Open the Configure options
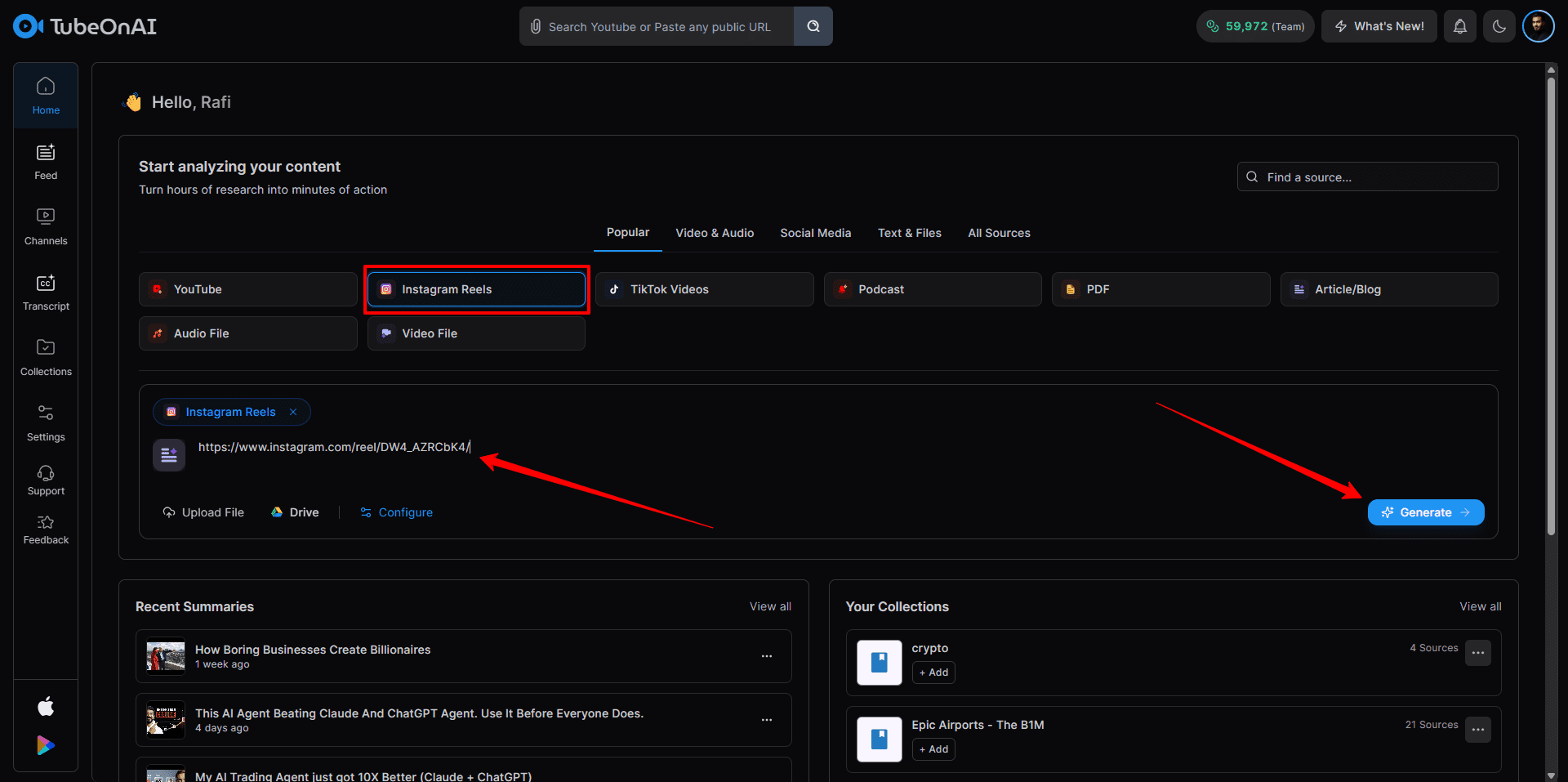Image resolution: width=1568 pixels, height=782 pixels. point(397,512)
